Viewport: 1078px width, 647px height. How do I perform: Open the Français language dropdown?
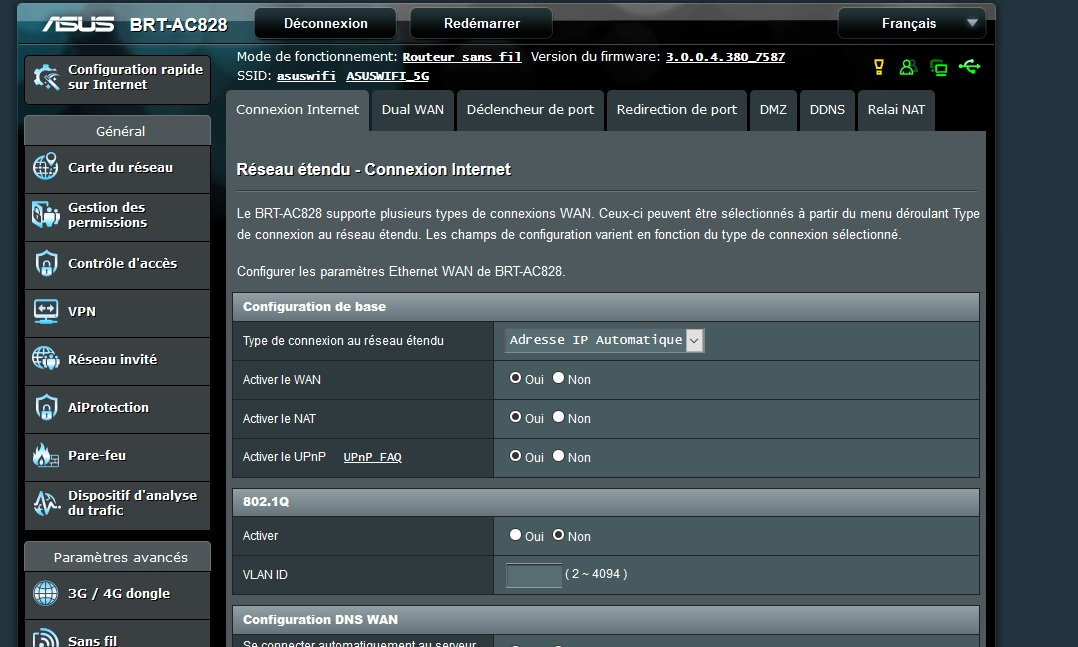(x=912, y=23)
